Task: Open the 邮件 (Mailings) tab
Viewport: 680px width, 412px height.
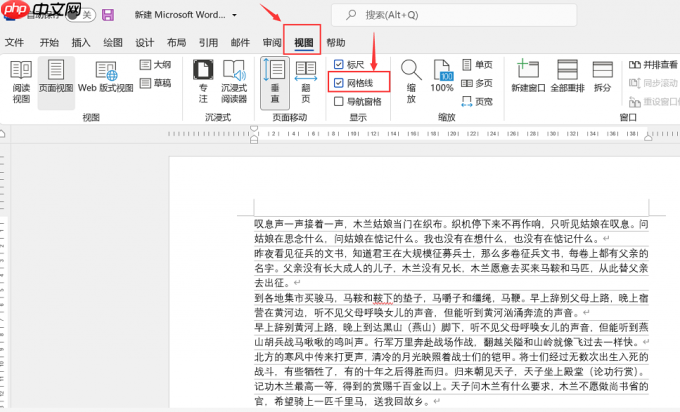Action: pyautogui.click(x=240, y=43)
